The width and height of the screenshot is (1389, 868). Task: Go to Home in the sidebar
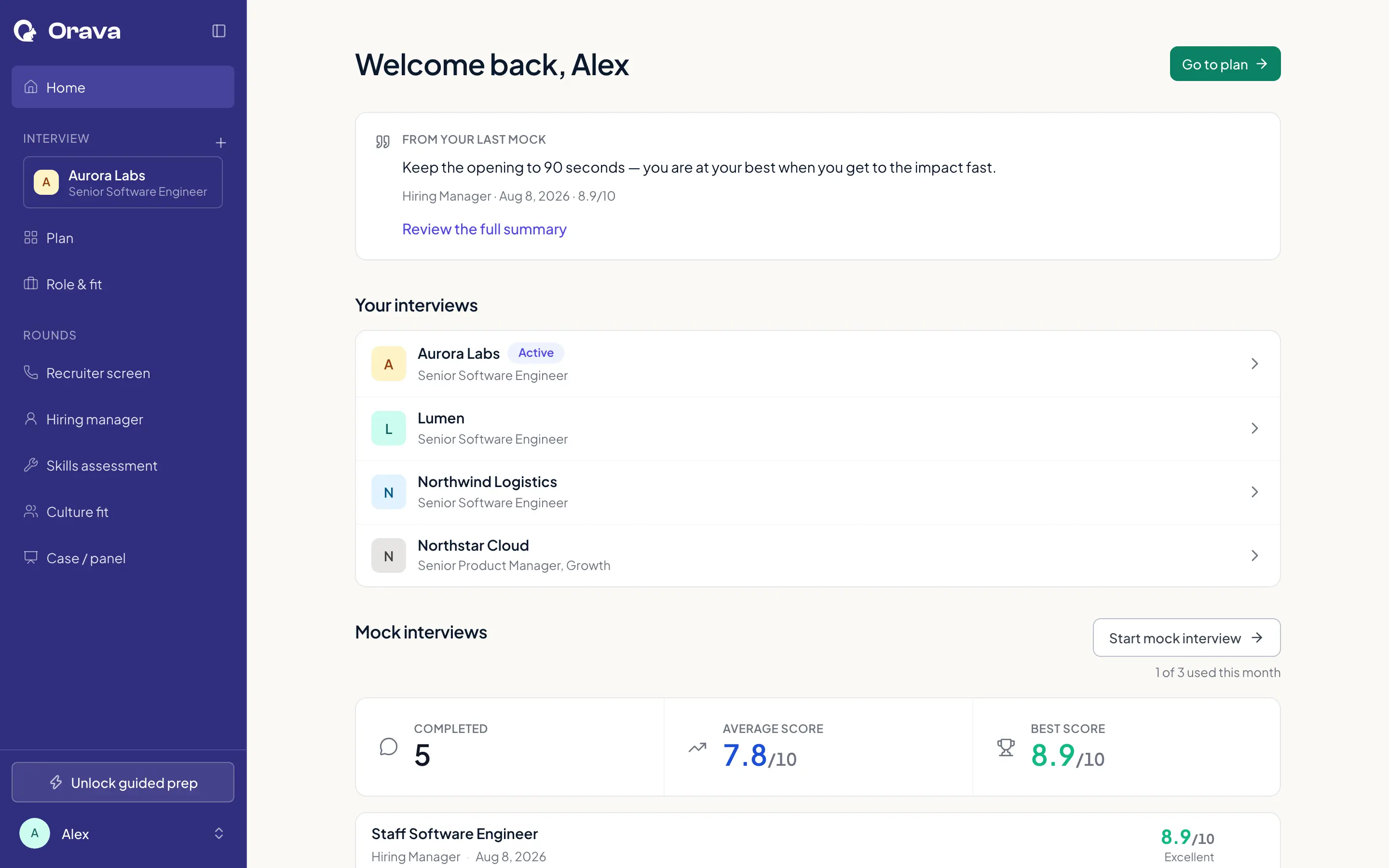point(123,87)
